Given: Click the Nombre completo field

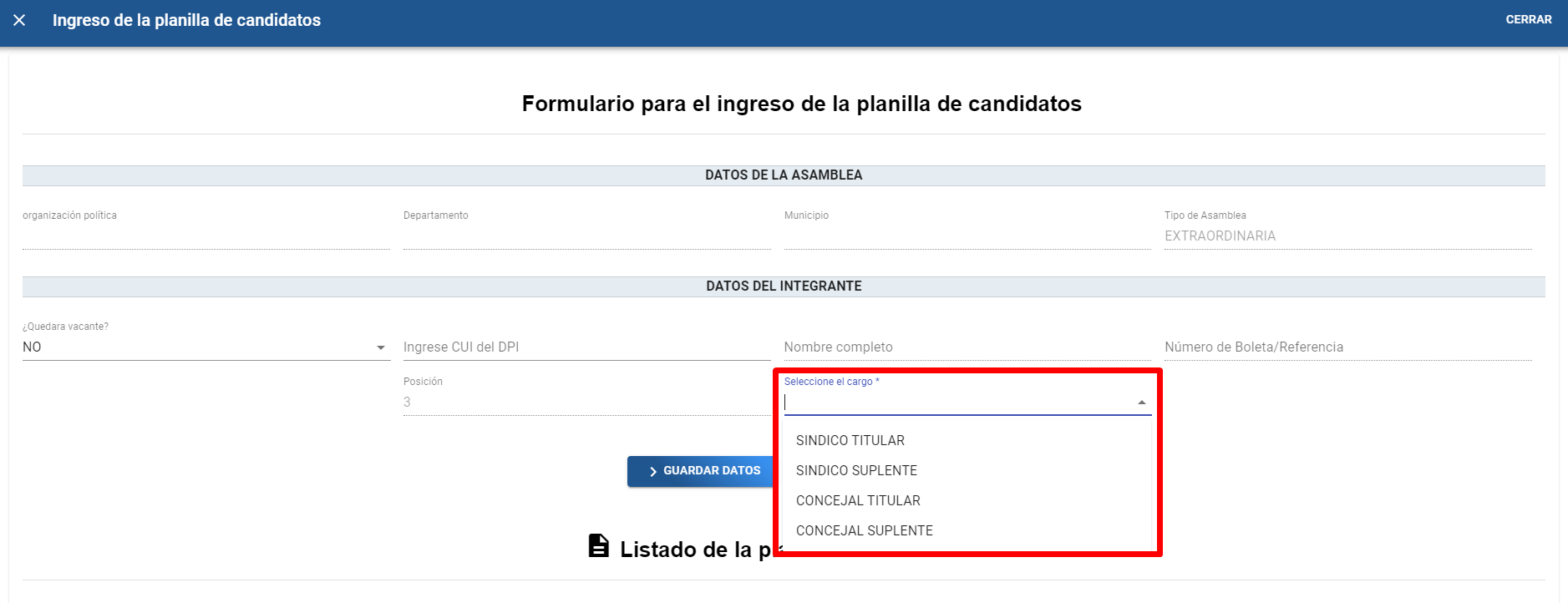Looking at the screenshot, I should pos(967,347).
